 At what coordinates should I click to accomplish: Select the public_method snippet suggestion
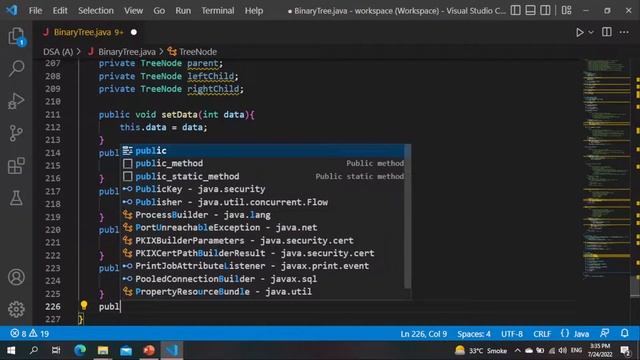click(263, 164)
